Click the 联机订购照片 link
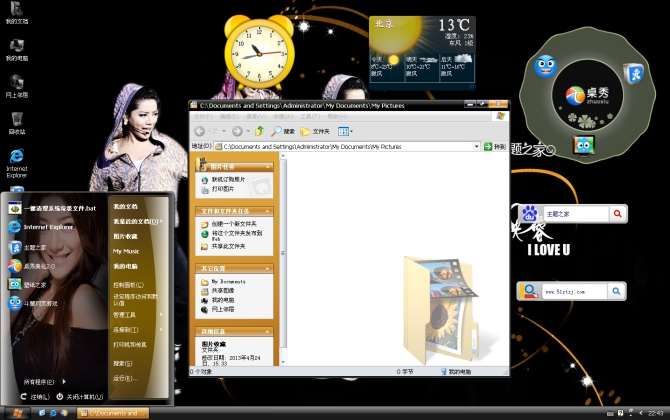Image resolution: width=670 pixels, height=420 pixels. [x=228, y=179]
